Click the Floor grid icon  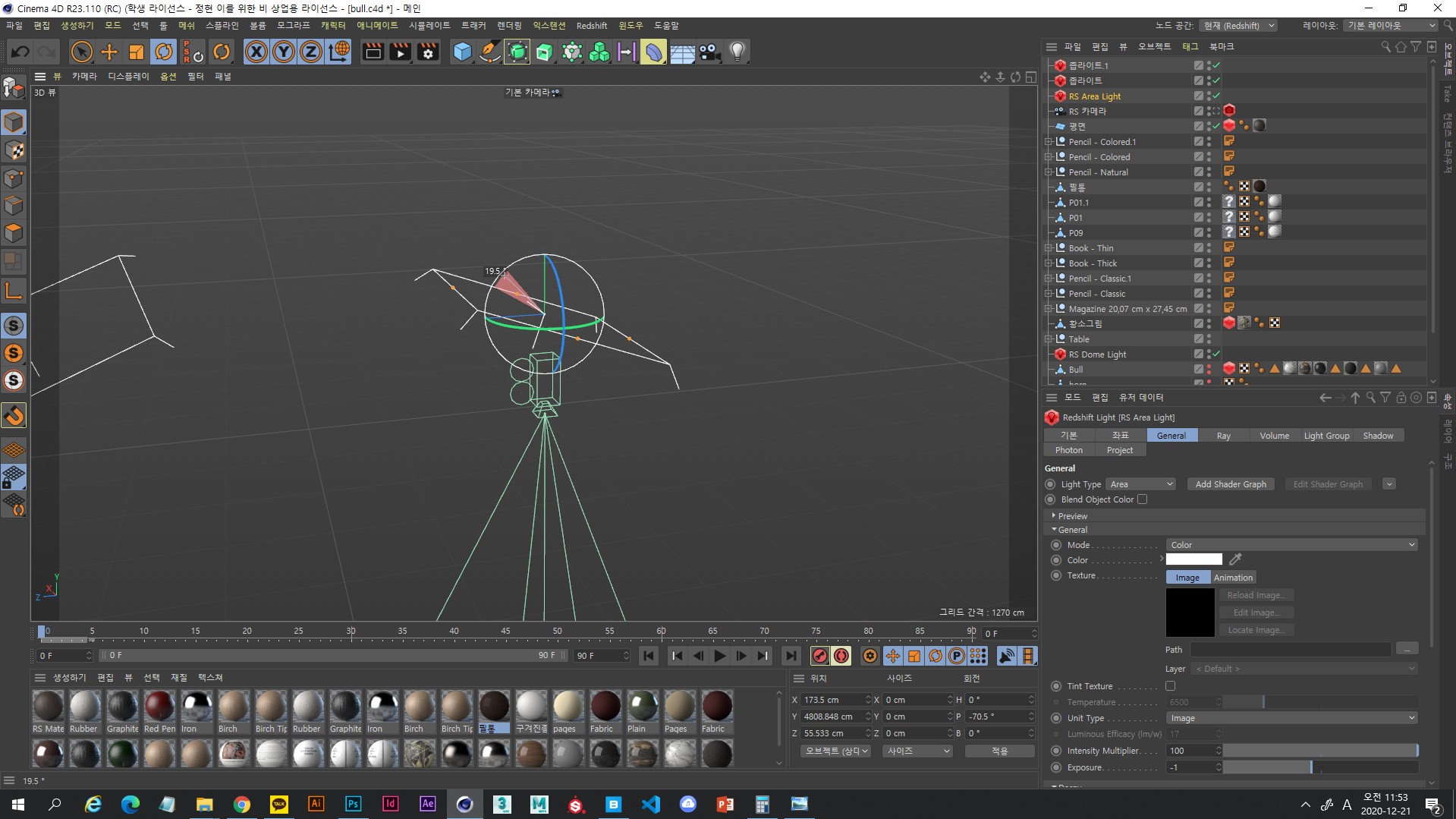pos(682,52)
